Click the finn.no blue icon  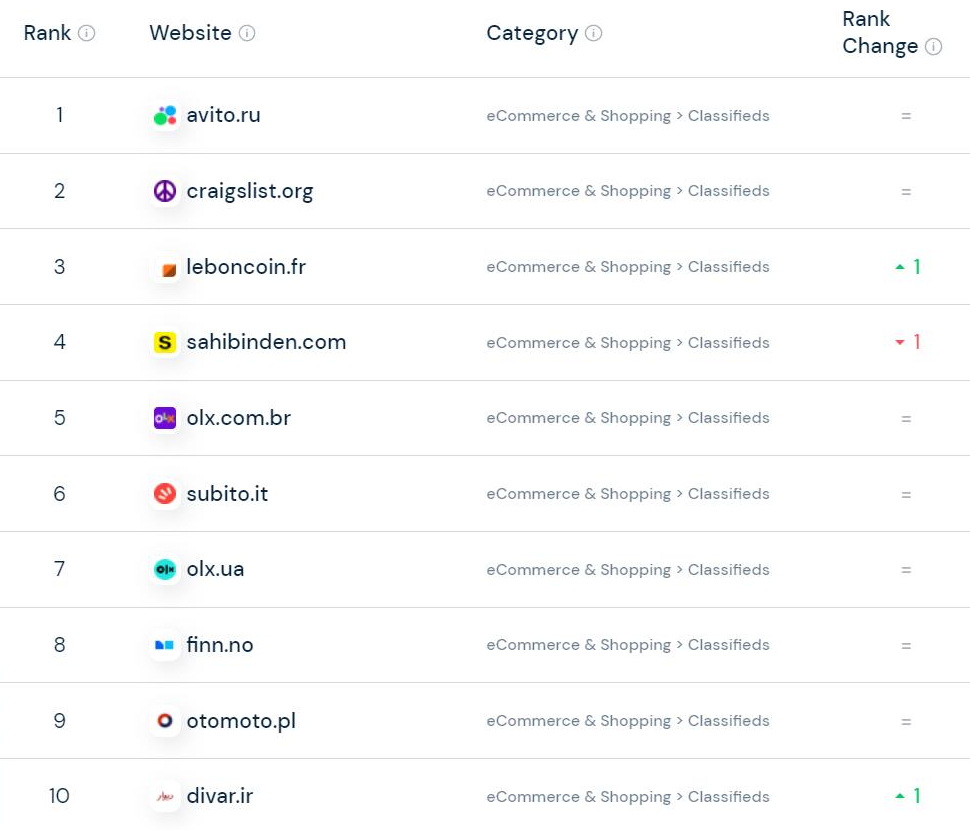click(165, 646)
